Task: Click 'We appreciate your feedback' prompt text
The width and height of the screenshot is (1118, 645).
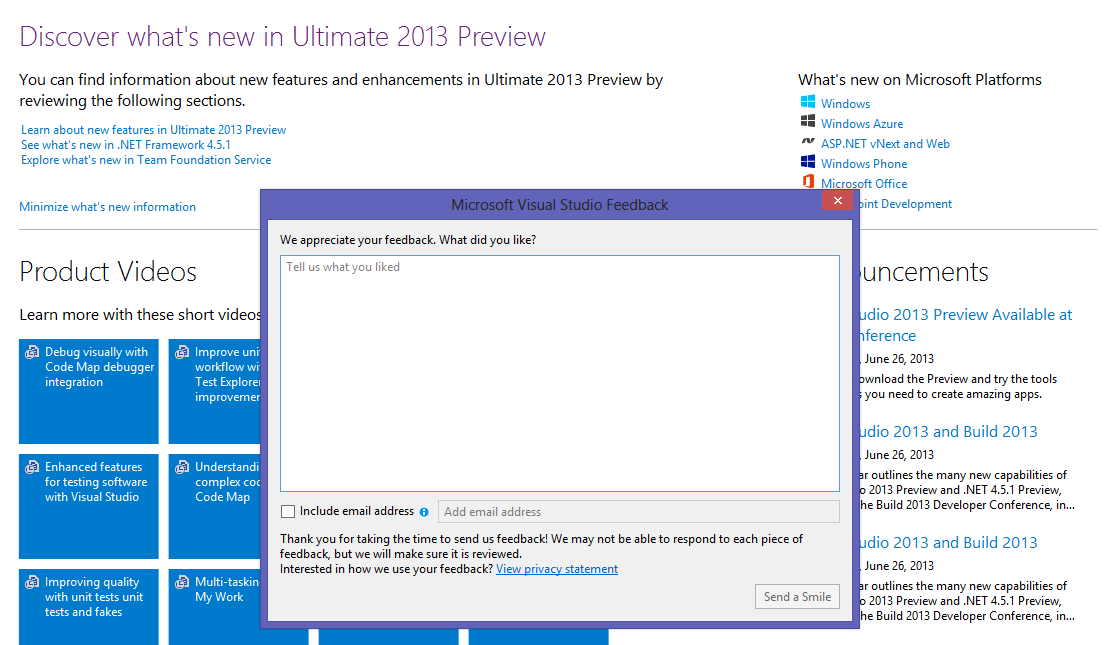Action: [408, 239]
